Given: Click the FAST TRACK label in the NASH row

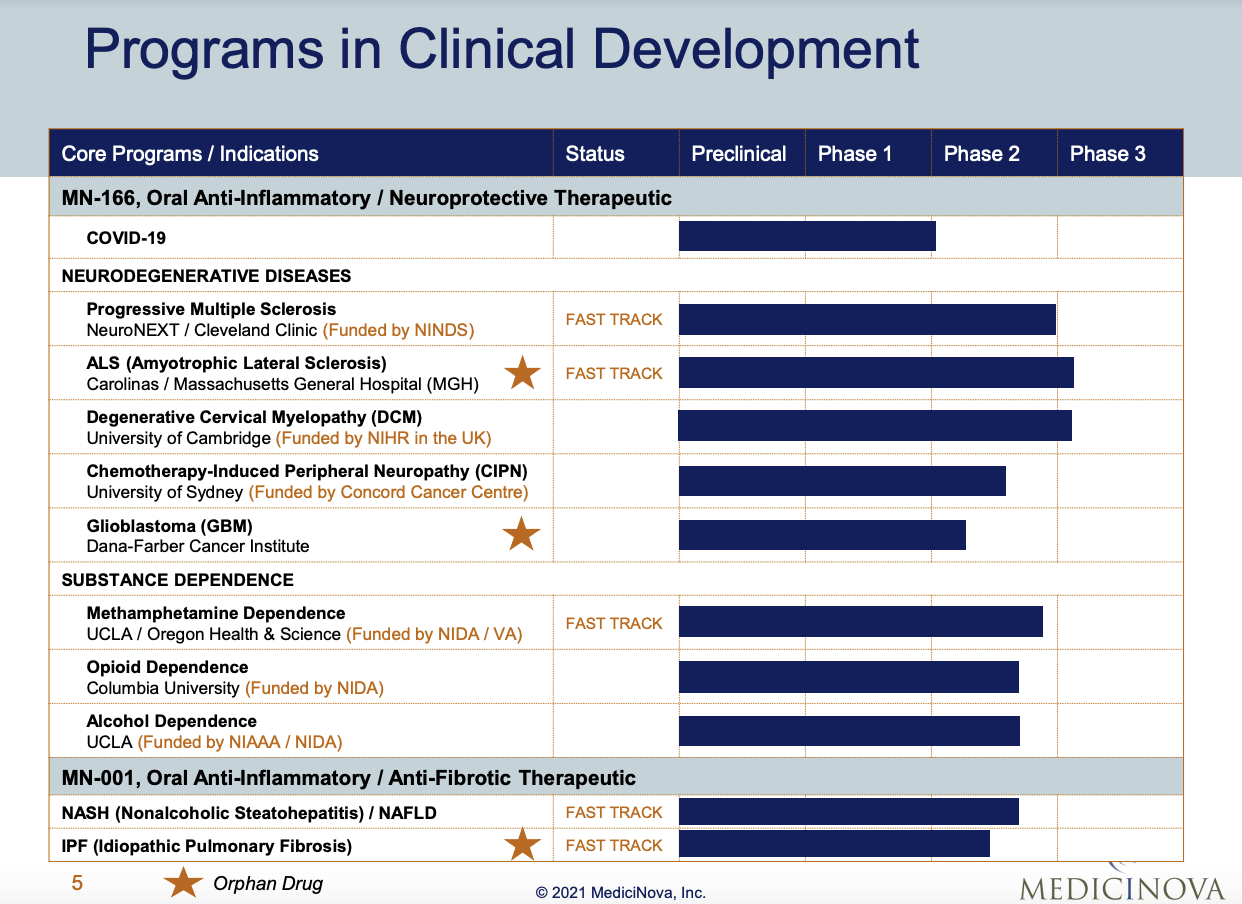Looking at the screenshot, I should click(x=614, y=812).
